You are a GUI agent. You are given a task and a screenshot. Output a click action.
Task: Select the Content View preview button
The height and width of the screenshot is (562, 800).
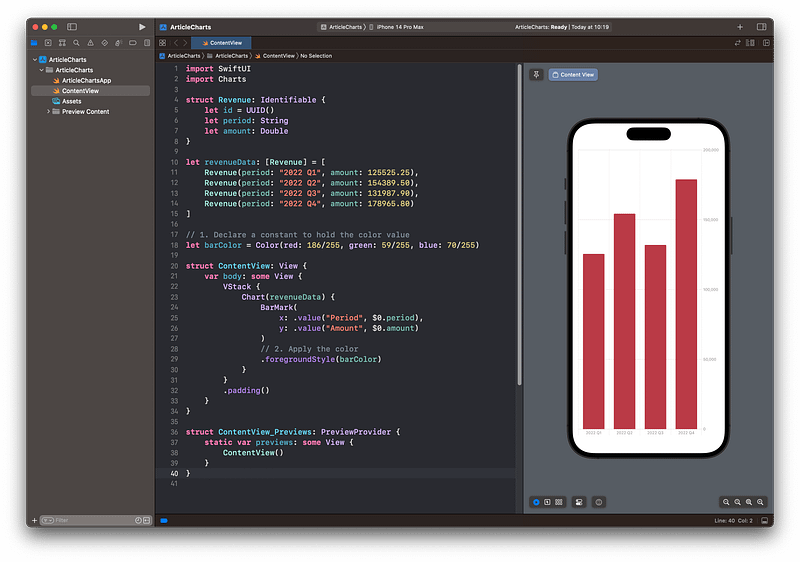pos(573,74)
